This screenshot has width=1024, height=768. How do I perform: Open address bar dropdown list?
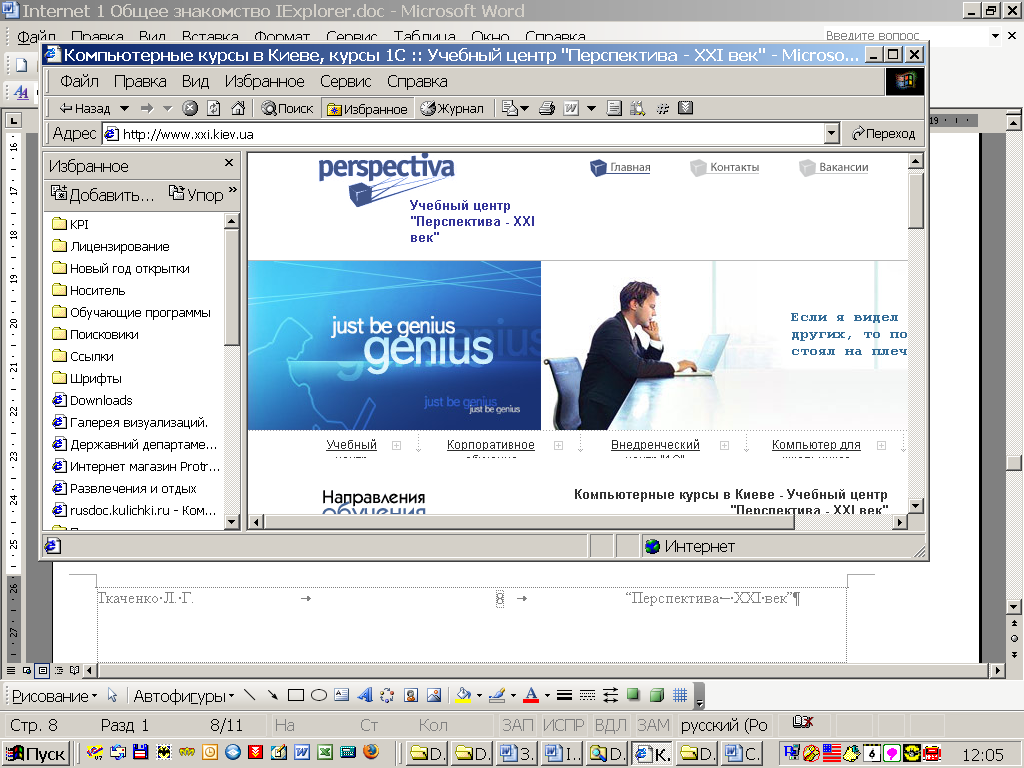click(x=831, y=134)
